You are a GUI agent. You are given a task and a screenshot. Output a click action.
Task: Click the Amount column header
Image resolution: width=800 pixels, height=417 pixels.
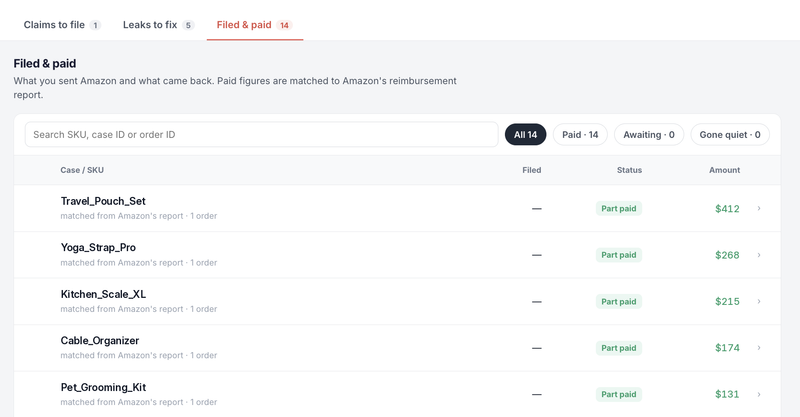tap(724, 170)
